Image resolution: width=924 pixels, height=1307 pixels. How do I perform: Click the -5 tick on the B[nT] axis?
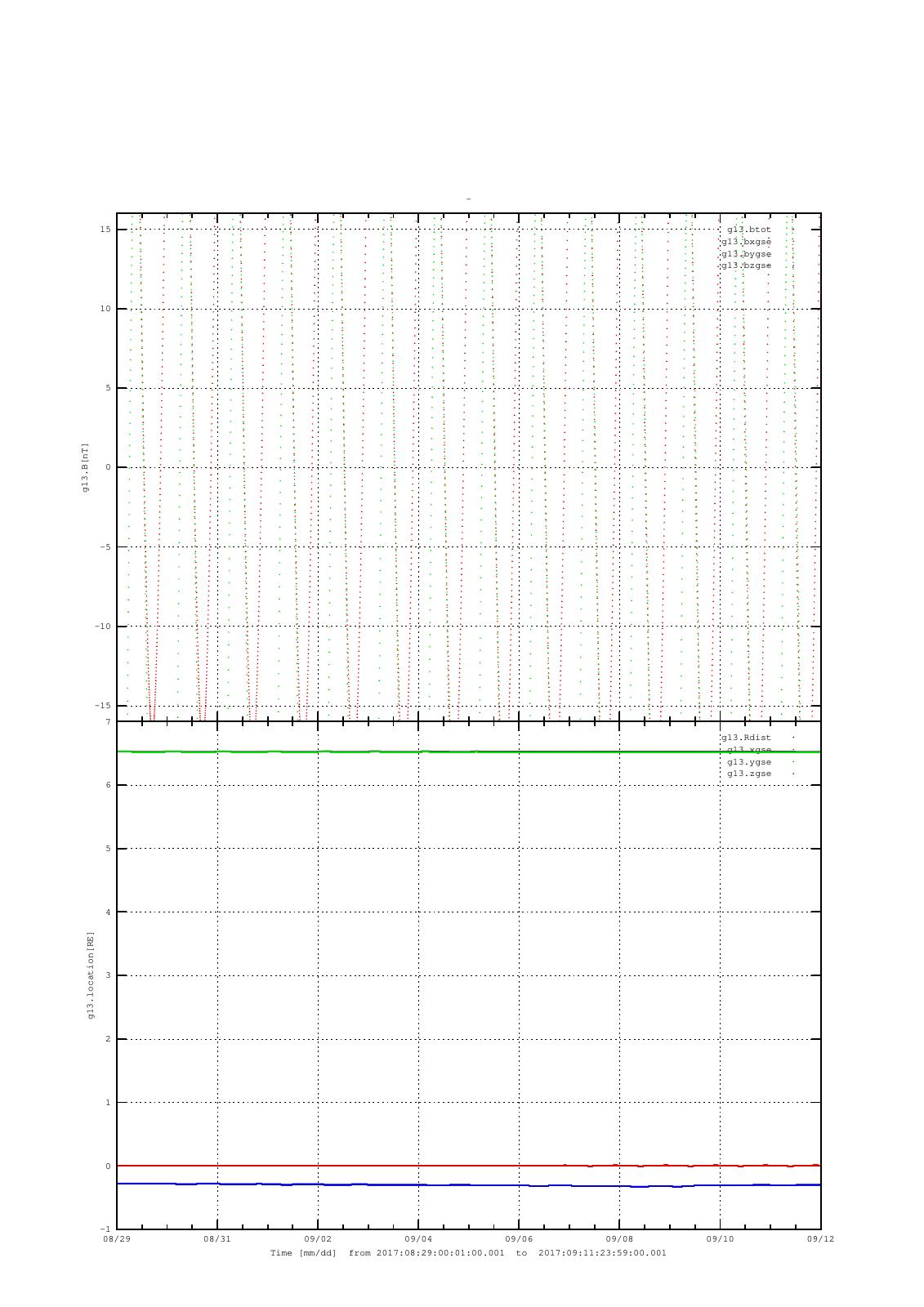click(x=105, y=547)
